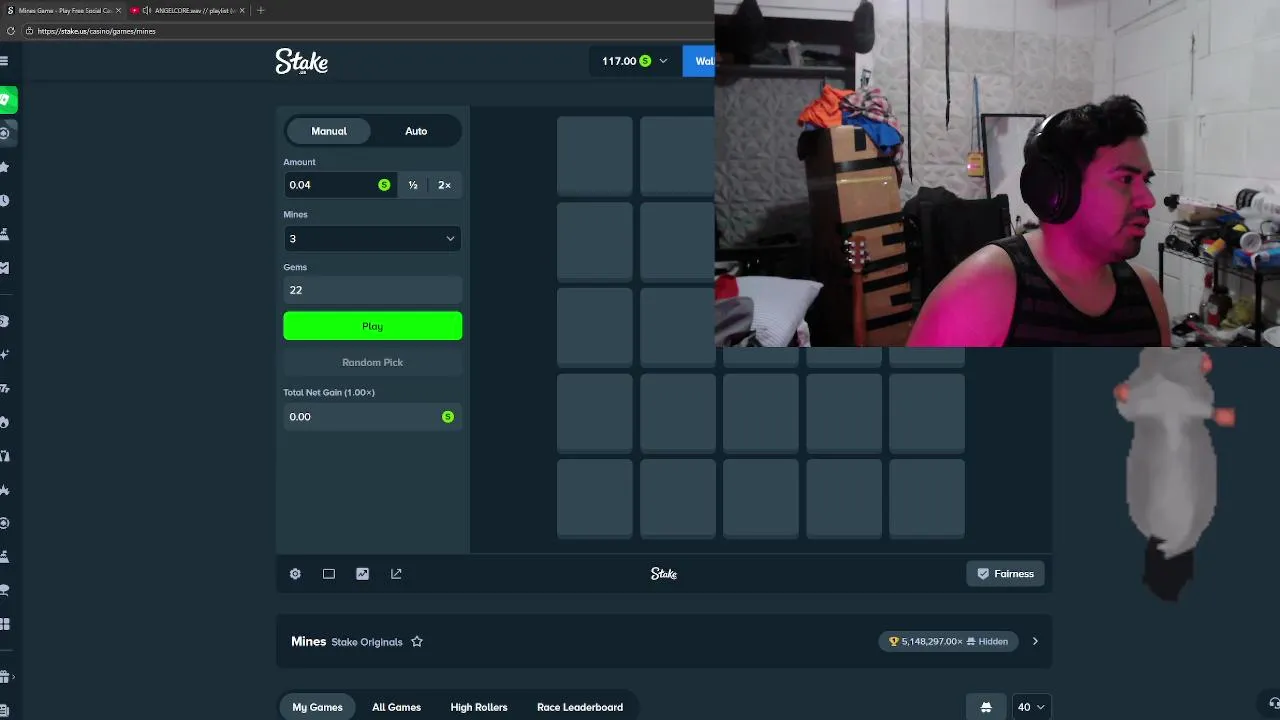
Task: Open game settings gear icon
Action: (x=295, y=574)
